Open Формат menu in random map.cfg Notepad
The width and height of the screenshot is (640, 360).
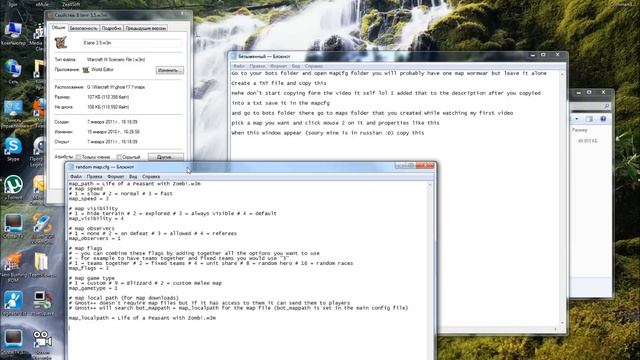pos(116,177)
